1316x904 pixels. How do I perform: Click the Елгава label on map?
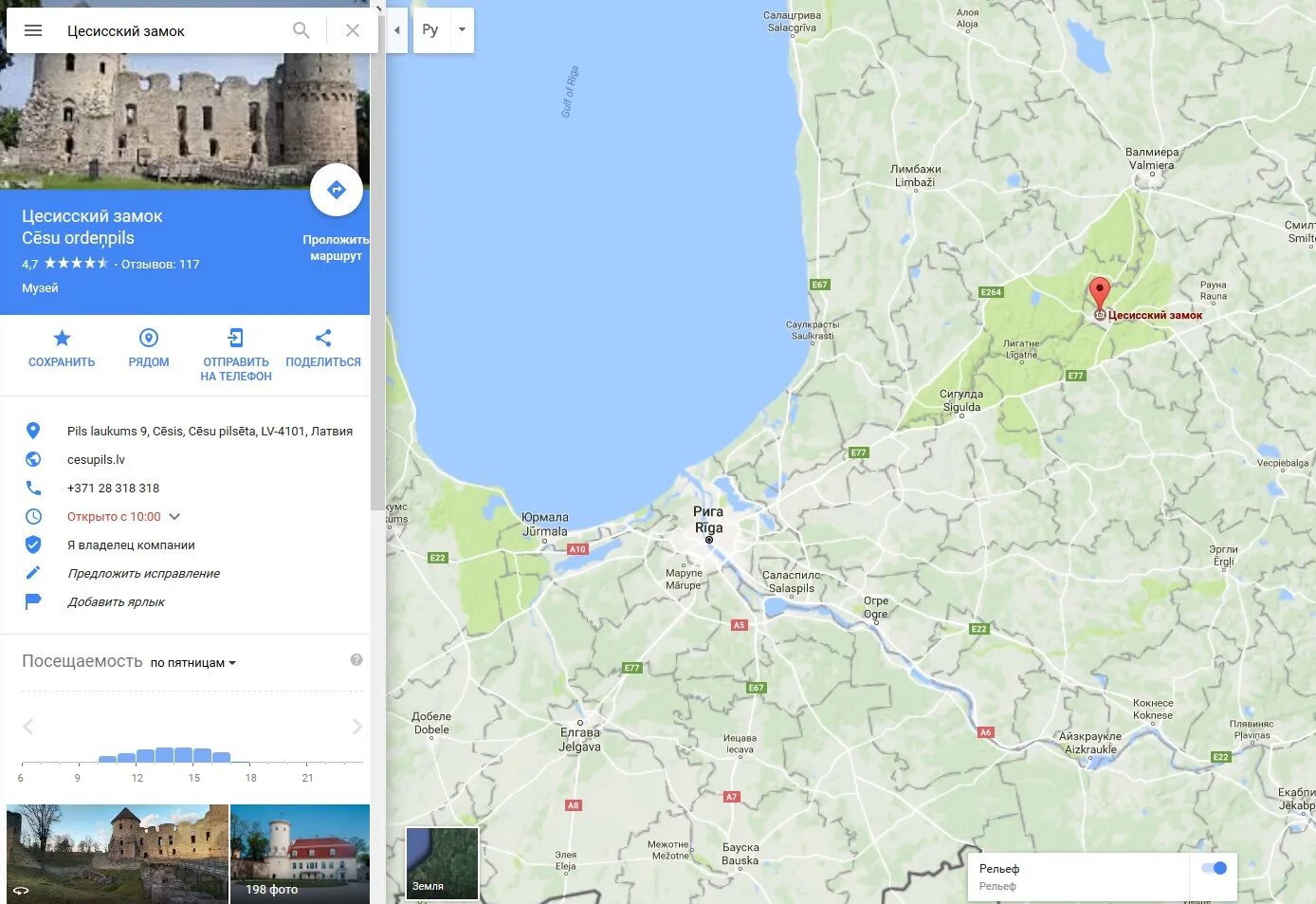click(580, 739)
